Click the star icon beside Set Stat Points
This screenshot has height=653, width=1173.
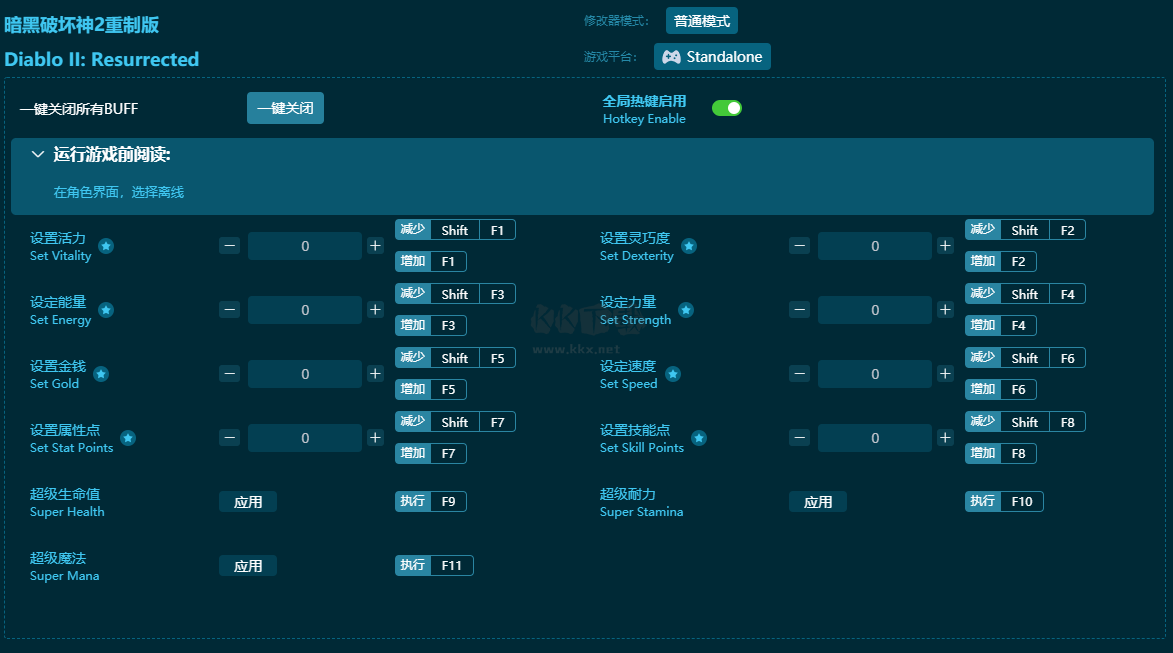point(128,438)
